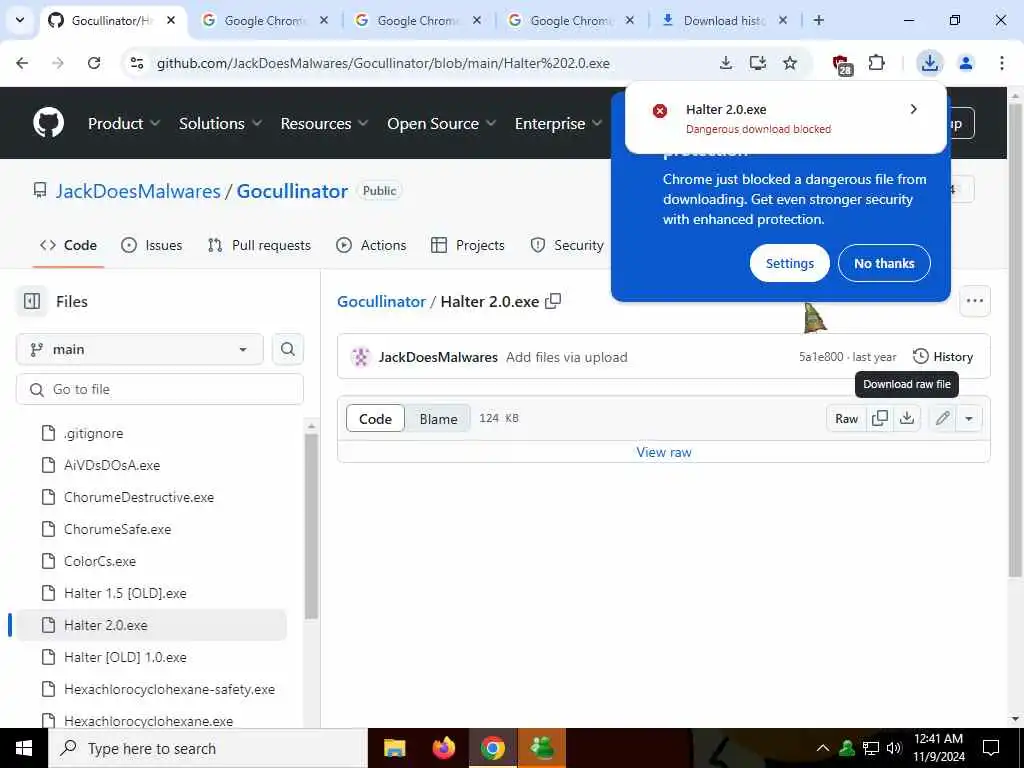Switch to the Download history browser tab
The image size is (1024, 768).
(x=725, y=20)
